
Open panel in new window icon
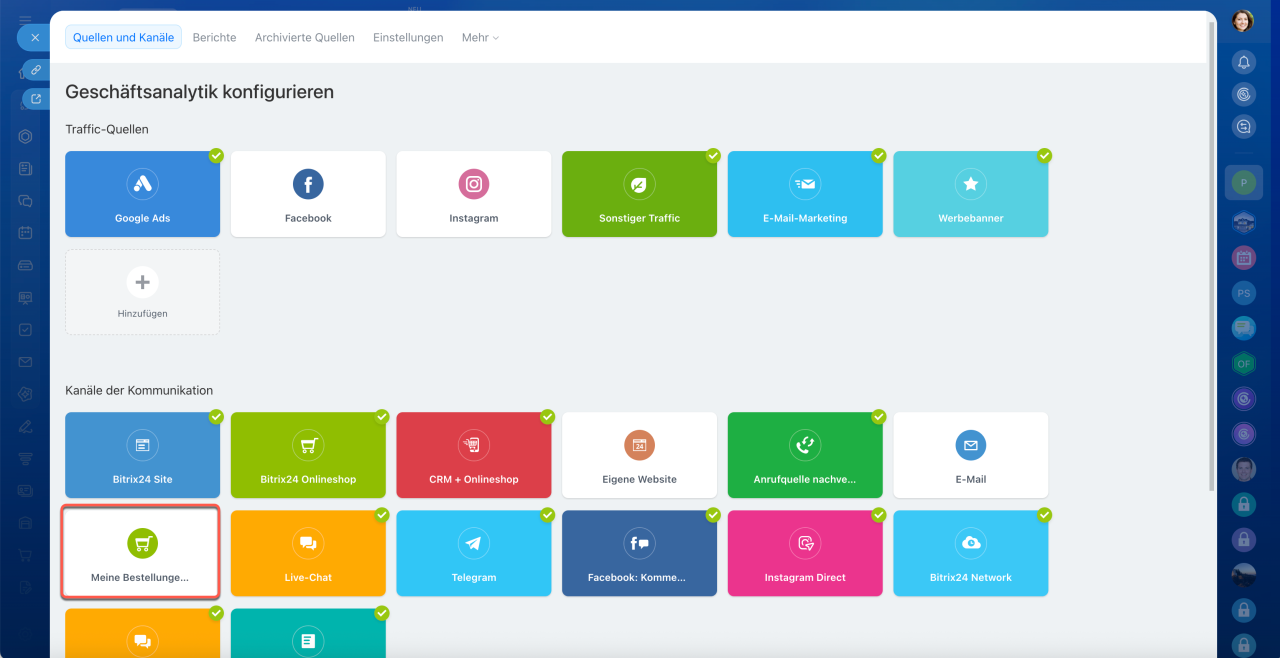[x=36, y=98]
